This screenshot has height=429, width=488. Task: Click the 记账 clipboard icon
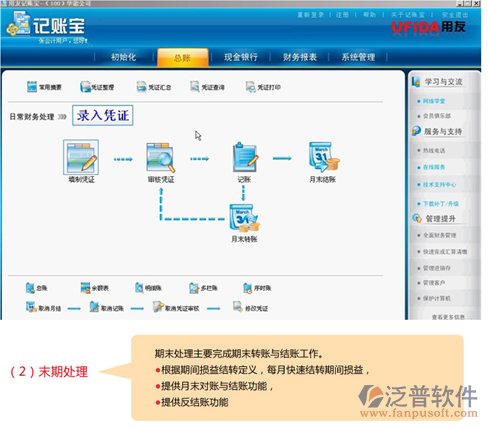[245, 157]
